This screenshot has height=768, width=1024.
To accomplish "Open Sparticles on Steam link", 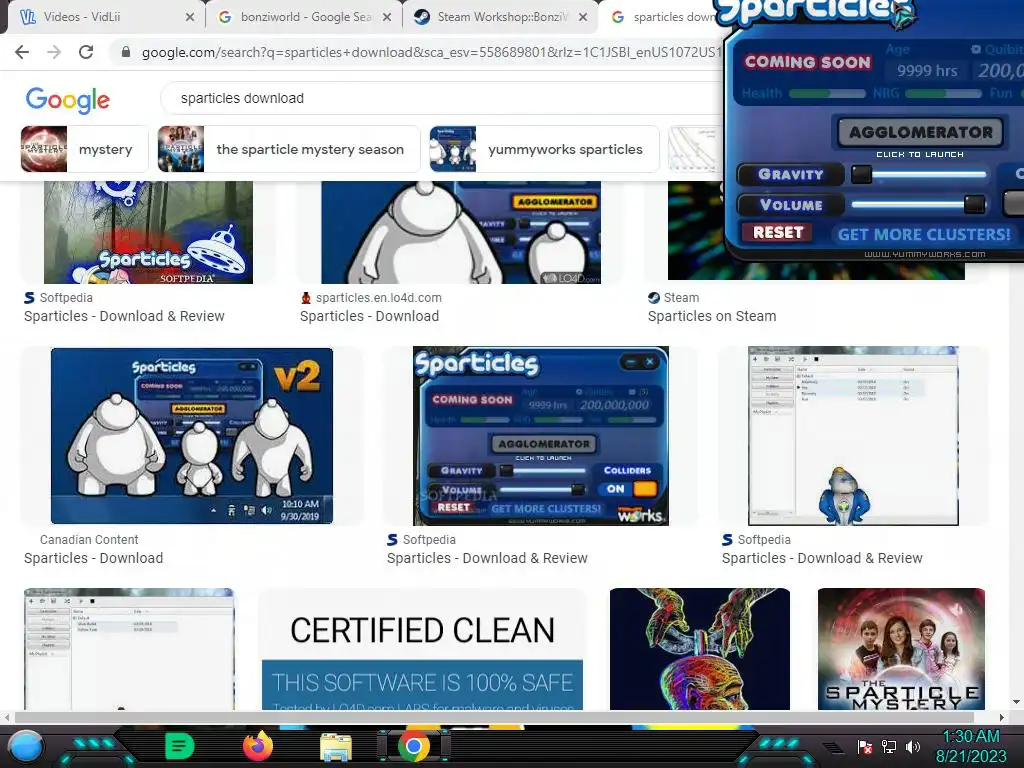I will point(712,316).
